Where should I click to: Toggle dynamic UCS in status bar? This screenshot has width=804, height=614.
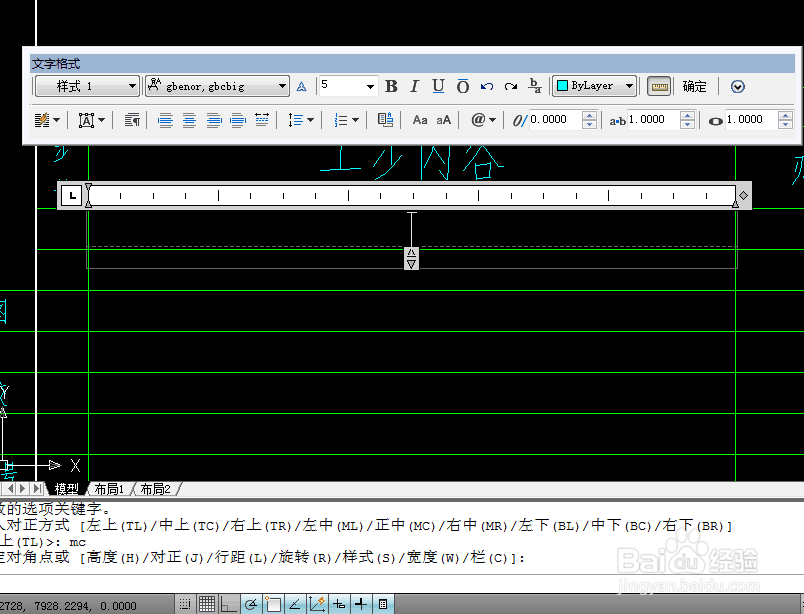pyautogui.click(x=317, y=604)
